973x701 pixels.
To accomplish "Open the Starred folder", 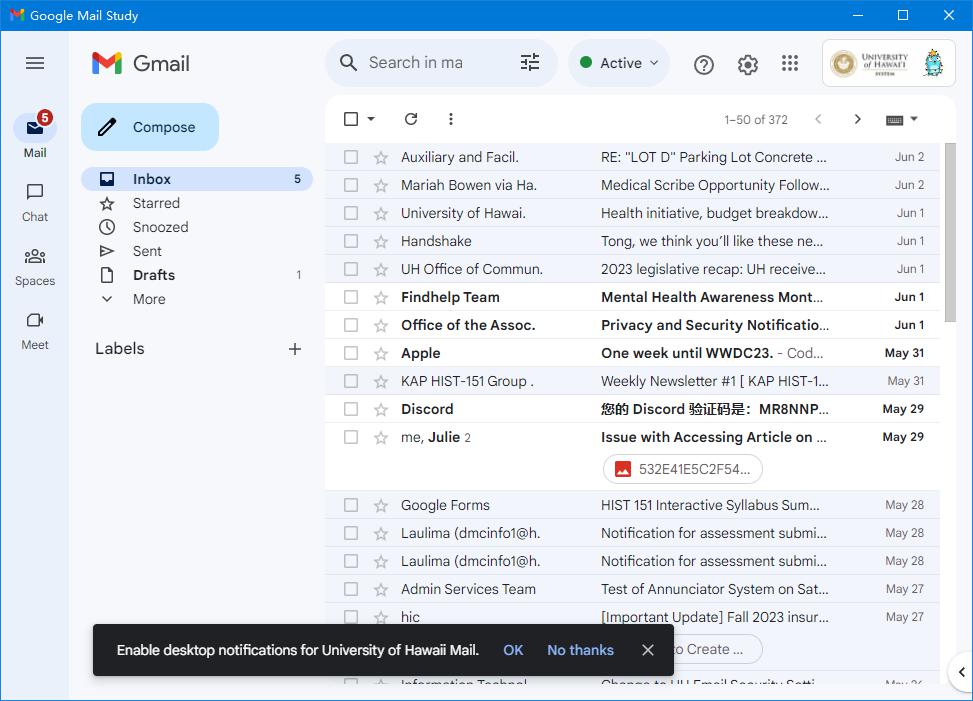I will tap(197, 203).
